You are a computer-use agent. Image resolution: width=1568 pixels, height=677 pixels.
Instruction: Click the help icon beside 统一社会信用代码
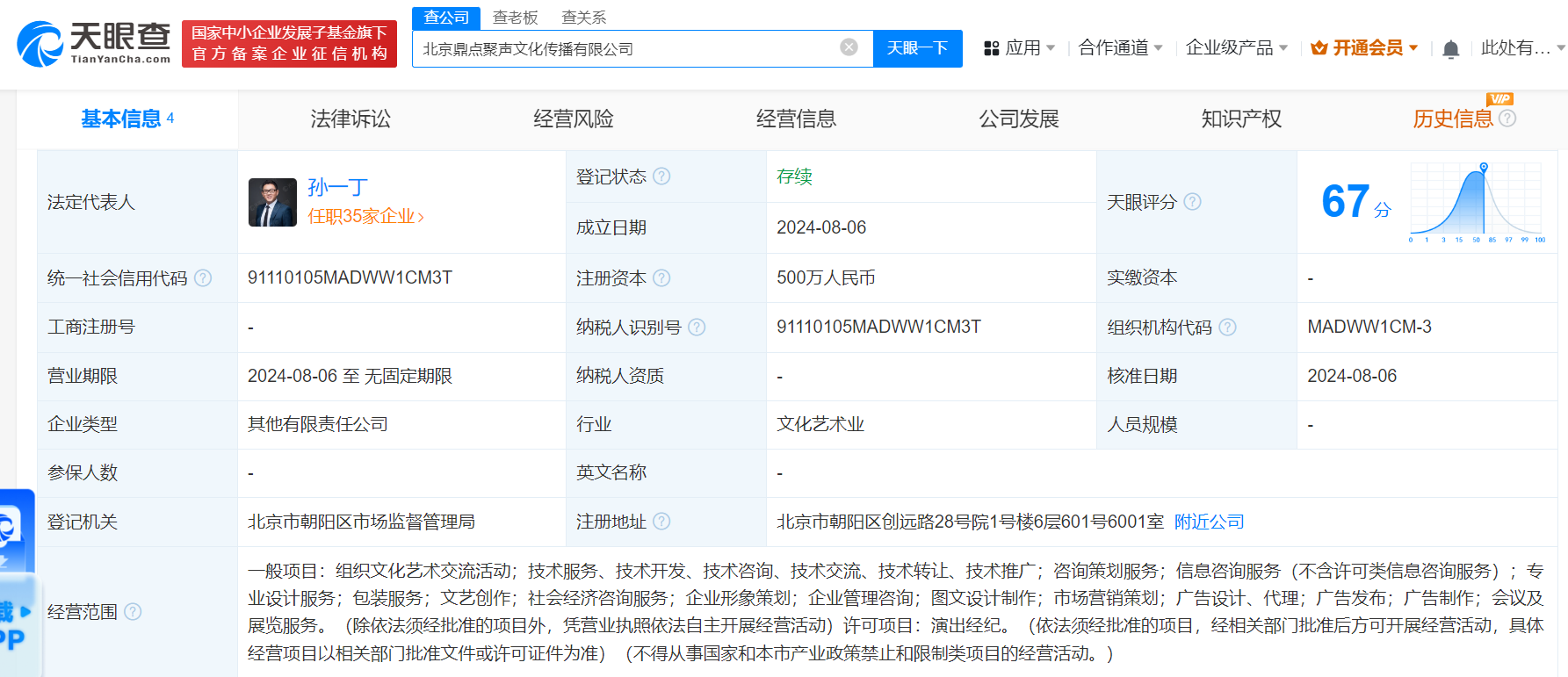pyautogui.click(x=203, y=278)
